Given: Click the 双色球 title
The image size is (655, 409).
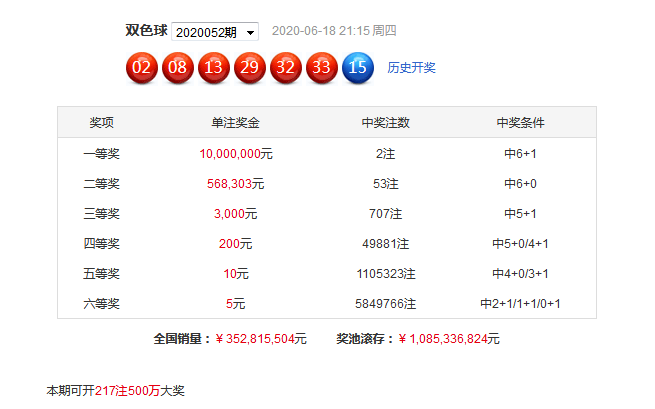Looking at the screenshot, I should tap(146, 30).
